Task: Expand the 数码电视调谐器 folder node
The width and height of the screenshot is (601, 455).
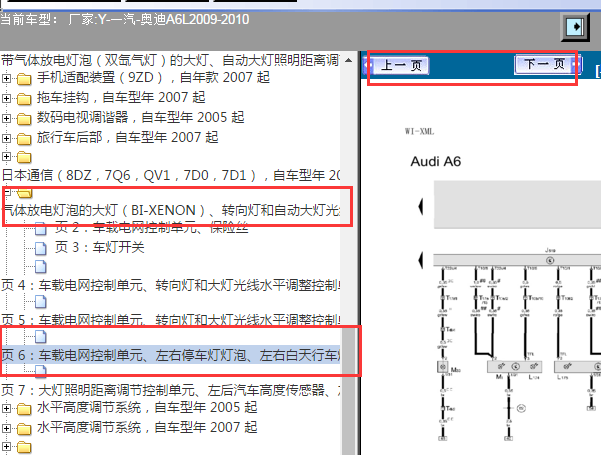Action: point(6,118)
